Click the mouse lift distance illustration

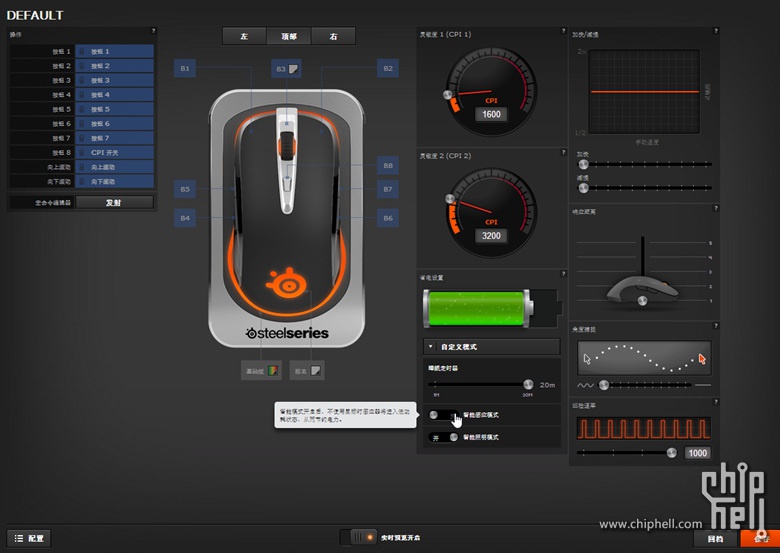pyautogui.click(x=642, y=288)
